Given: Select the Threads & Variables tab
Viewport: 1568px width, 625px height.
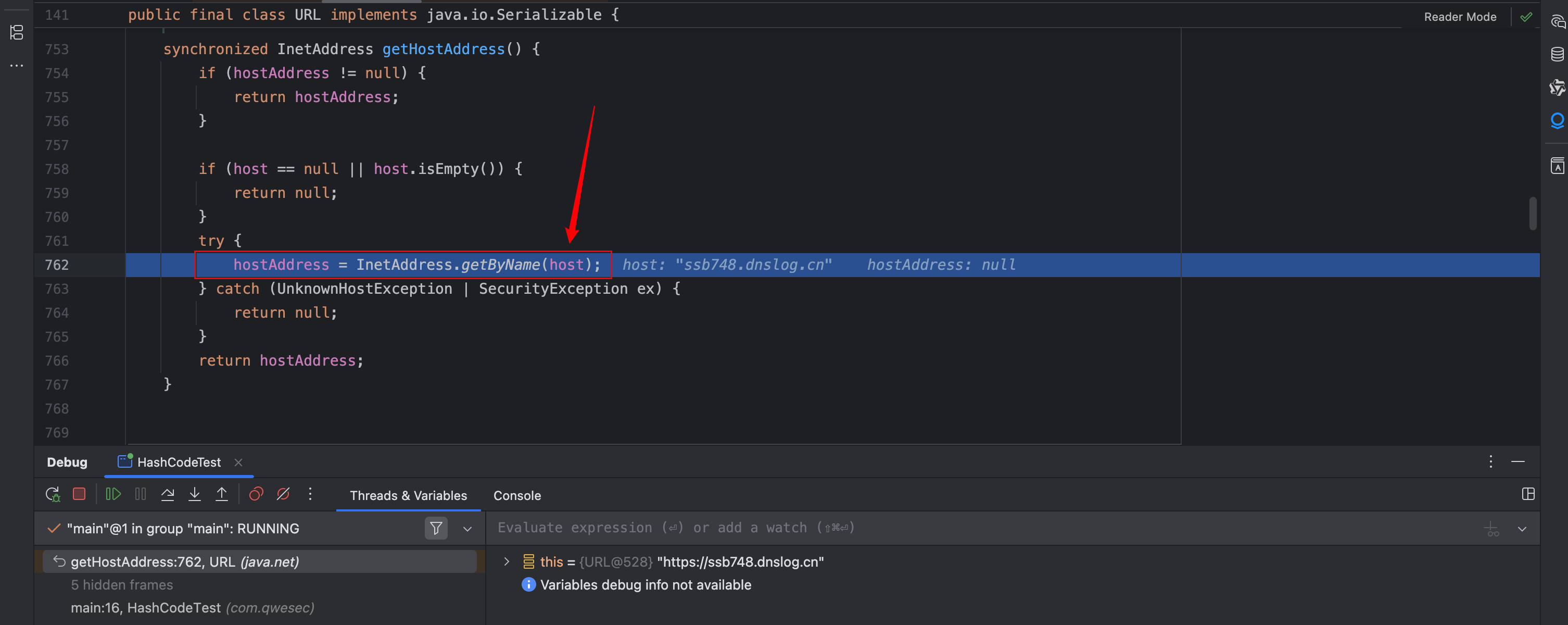Looking at the screenshot, I should pyautogui.click(x=408, y=496).
